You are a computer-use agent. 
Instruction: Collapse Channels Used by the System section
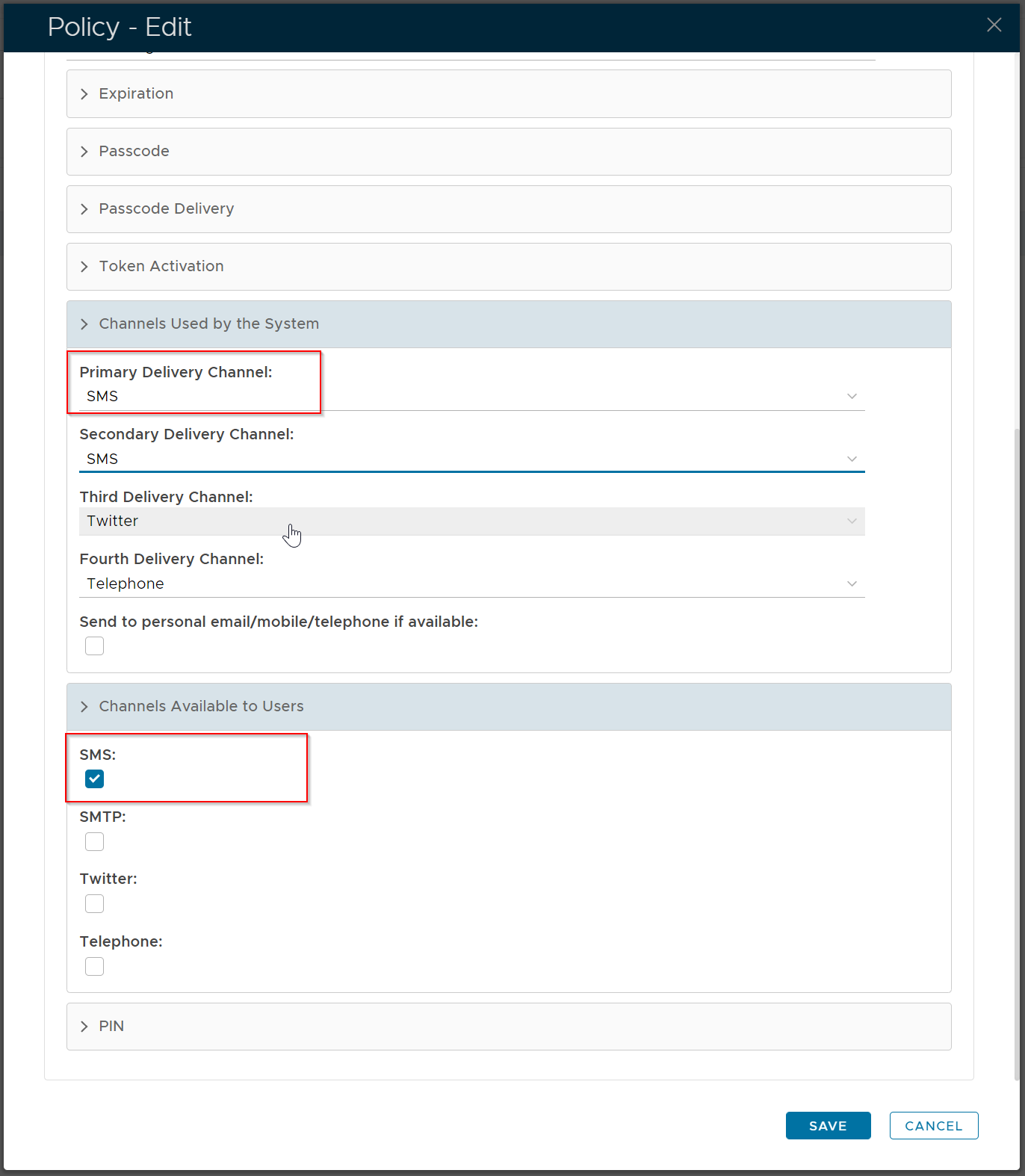pos(84,324)
